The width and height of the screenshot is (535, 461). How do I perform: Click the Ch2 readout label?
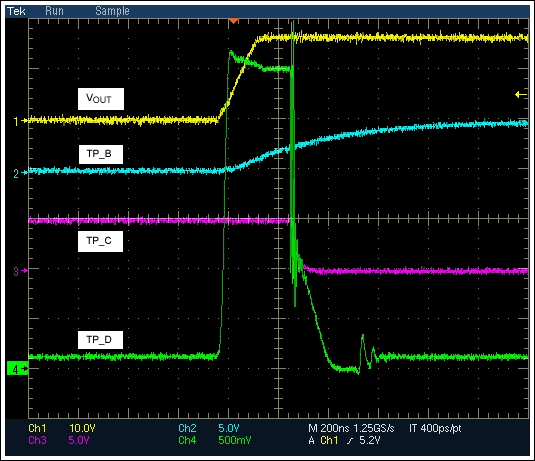coord(187,428)
